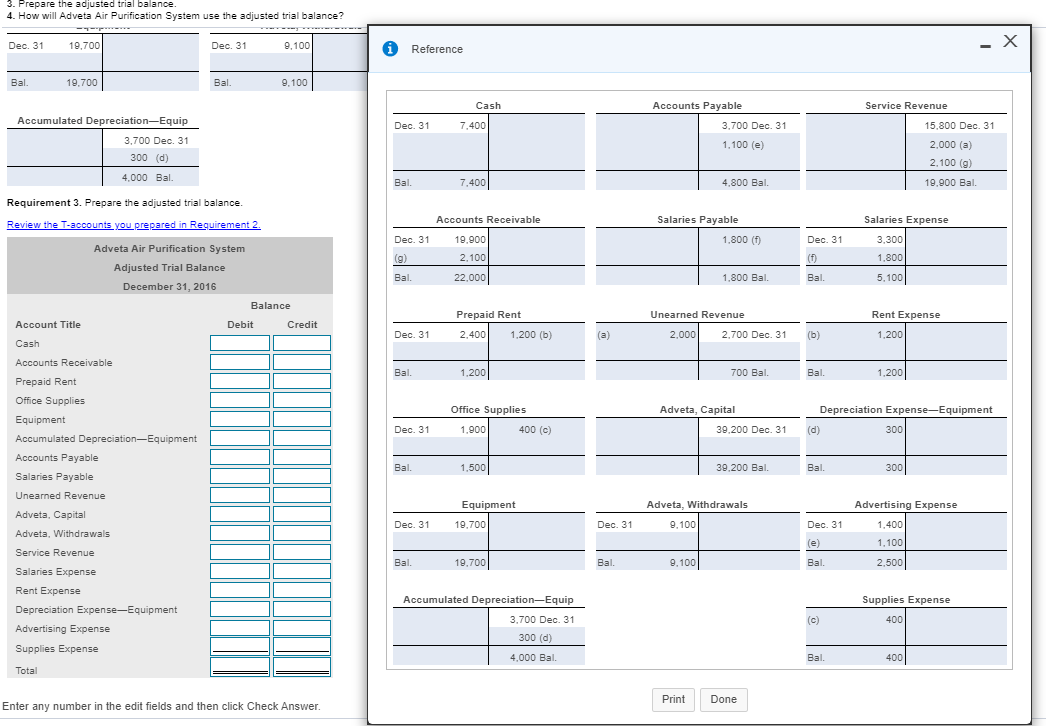The image size is (1046, 726).
Task: Click Adveta, Capital 39,200 Bal. in Reference
Action: click(742, 468)
